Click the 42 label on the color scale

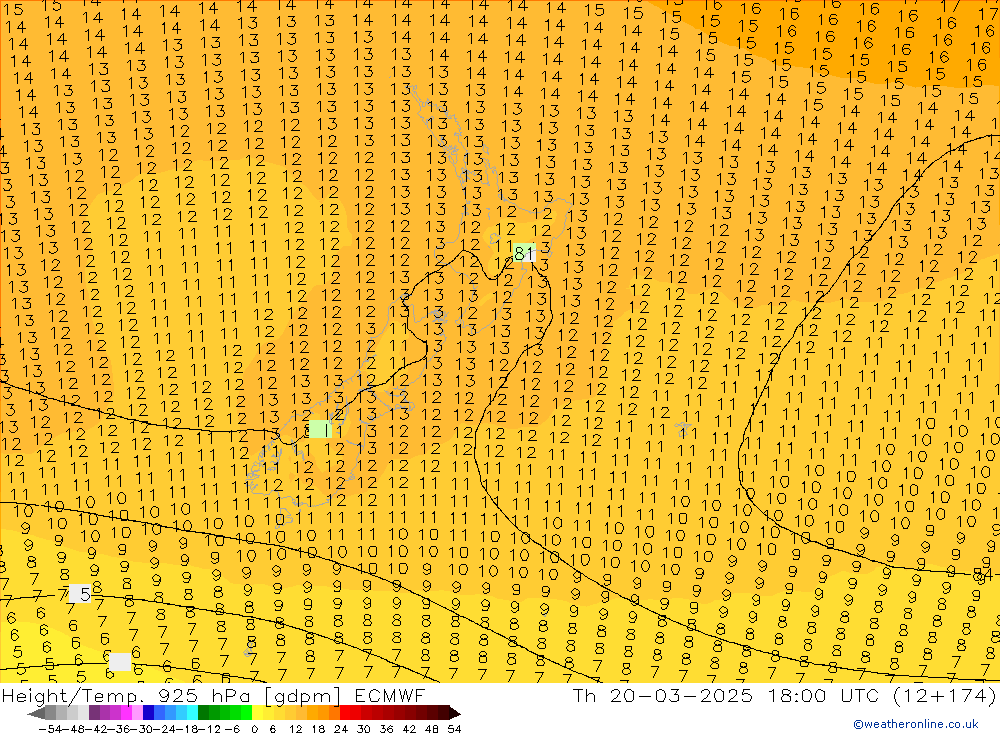409,729
